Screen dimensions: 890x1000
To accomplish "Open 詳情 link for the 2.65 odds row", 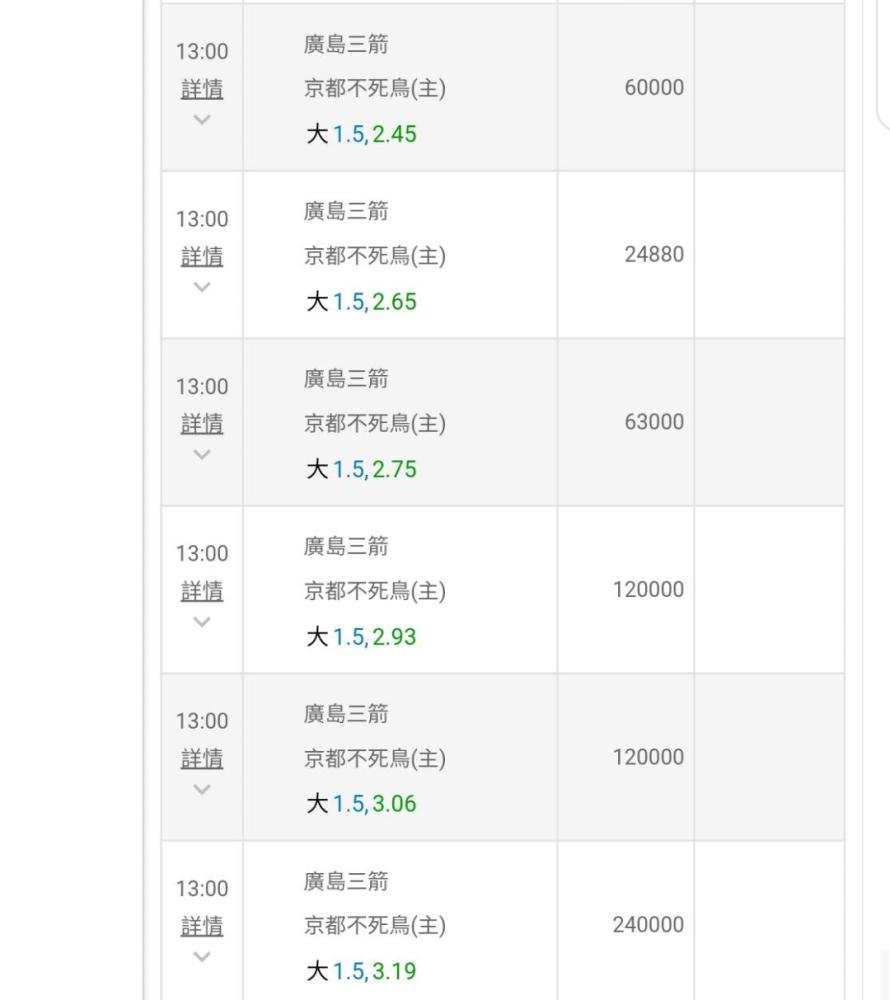I will (x=202, y=257).
